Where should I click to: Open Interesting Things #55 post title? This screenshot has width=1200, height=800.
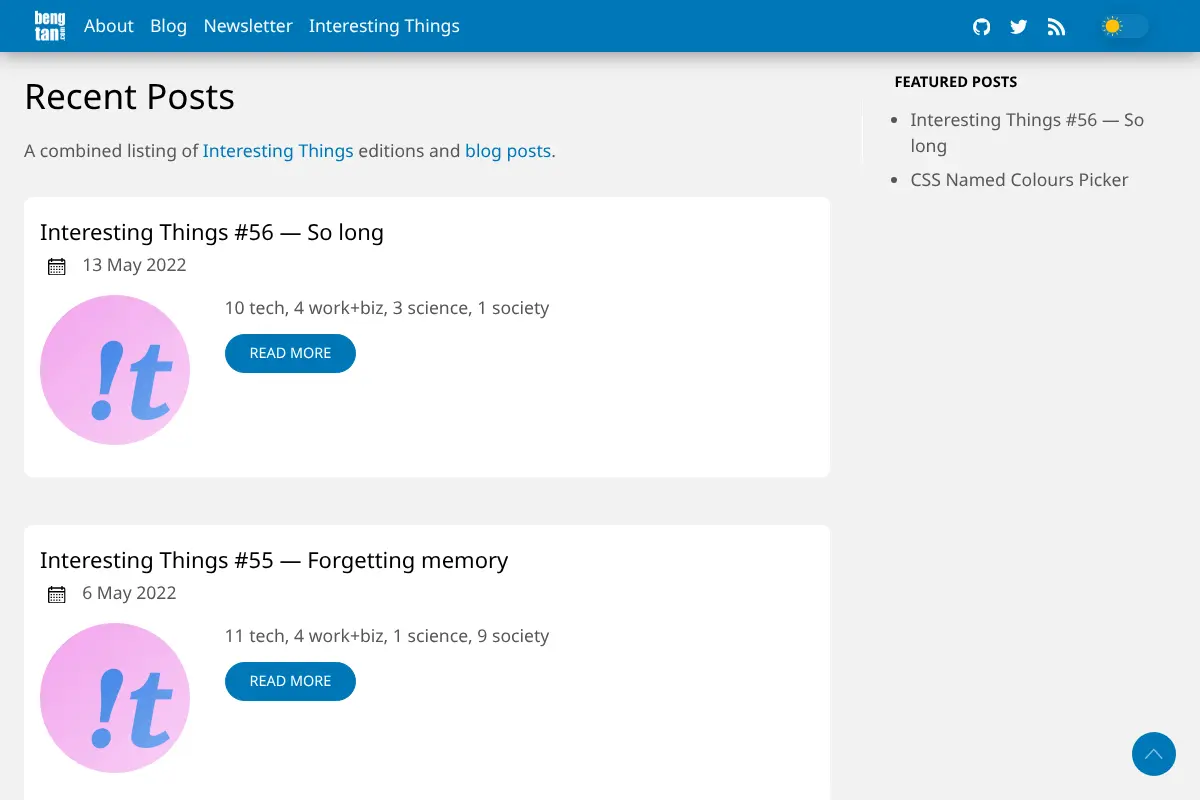click(274, 560)
